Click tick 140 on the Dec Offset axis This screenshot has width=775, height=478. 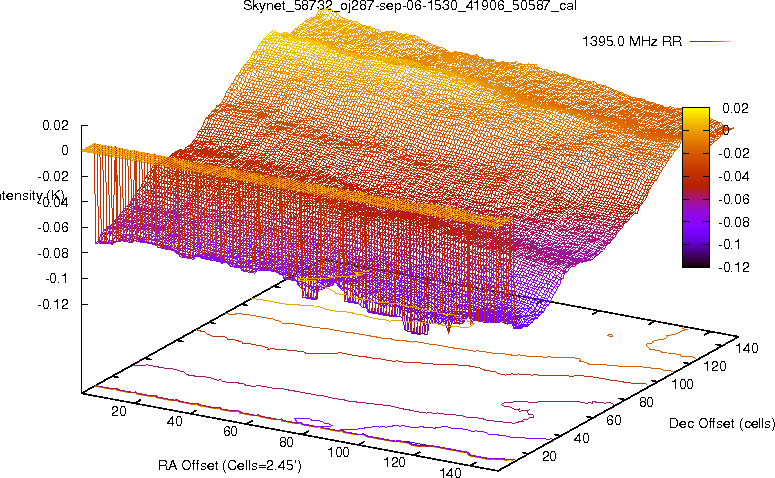click(747, 349)
